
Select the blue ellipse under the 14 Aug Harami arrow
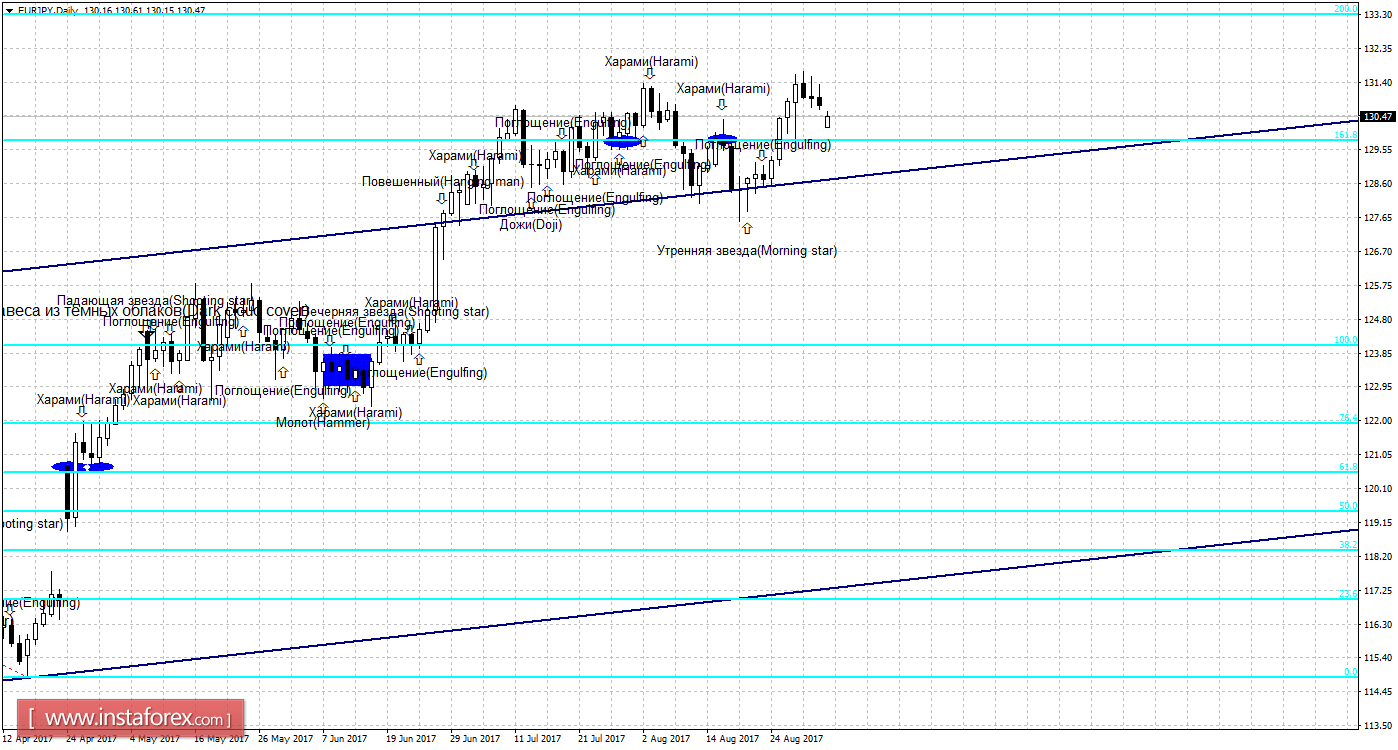pos(722,137)
